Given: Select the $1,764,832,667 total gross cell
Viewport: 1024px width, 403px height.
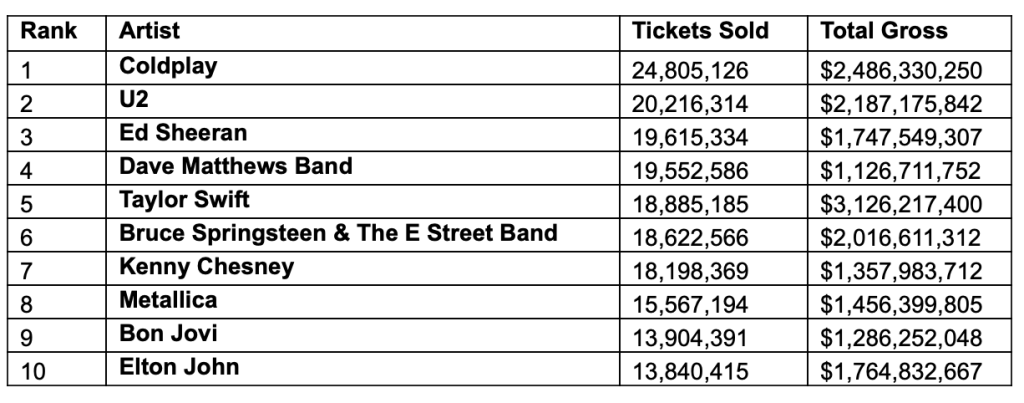Looking at the screenshot, I should 901,372.
